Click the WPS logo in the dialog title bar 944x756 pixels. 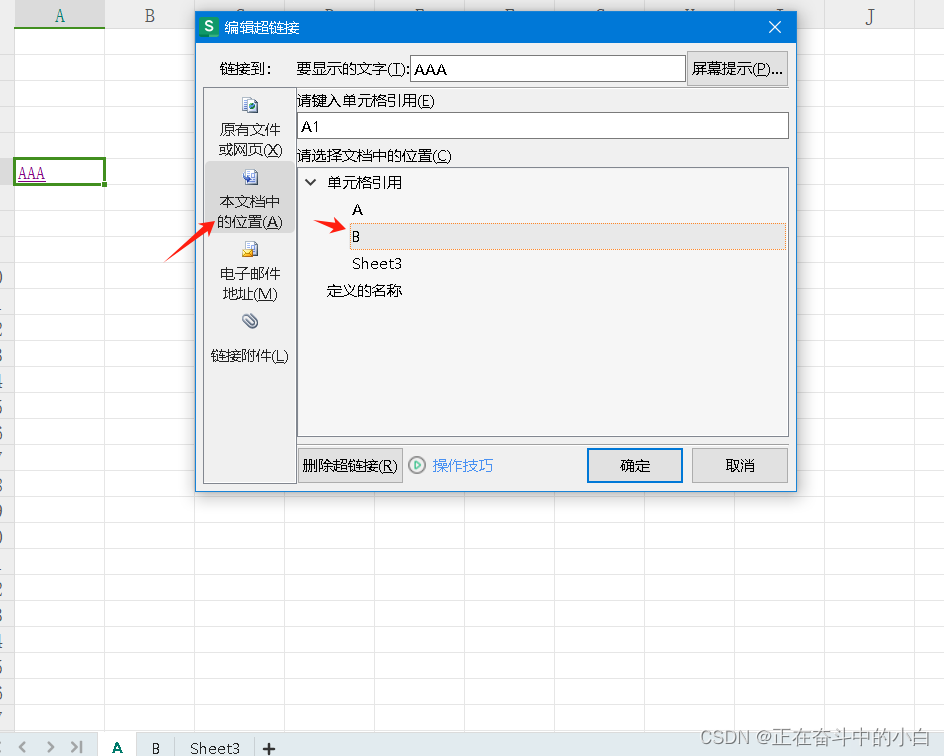tap(209, 27)
